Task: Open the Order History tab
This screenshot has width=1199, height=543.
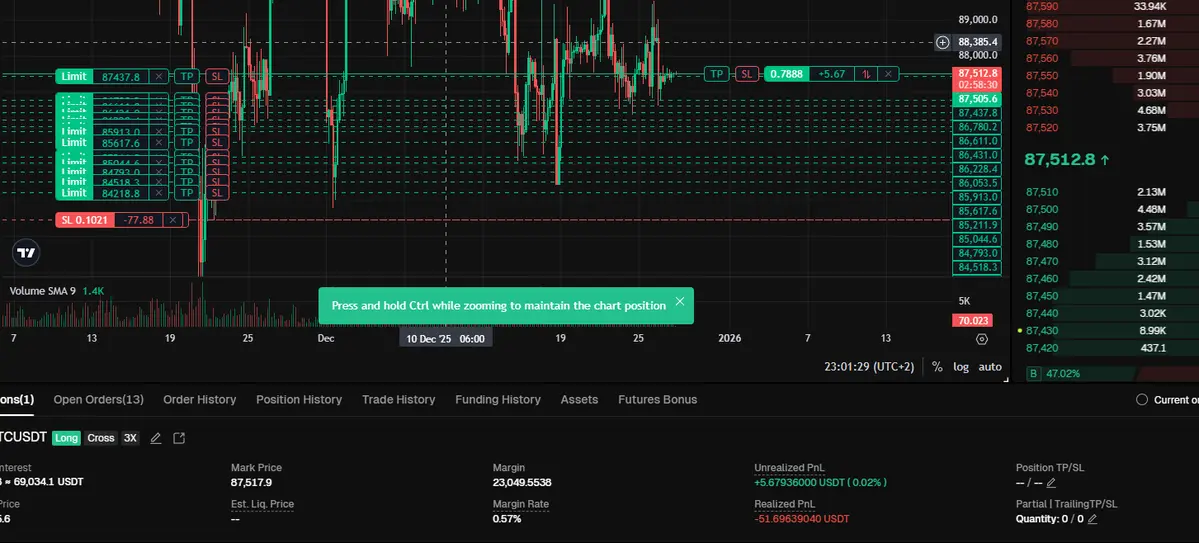Action: (x=200, y=399)
